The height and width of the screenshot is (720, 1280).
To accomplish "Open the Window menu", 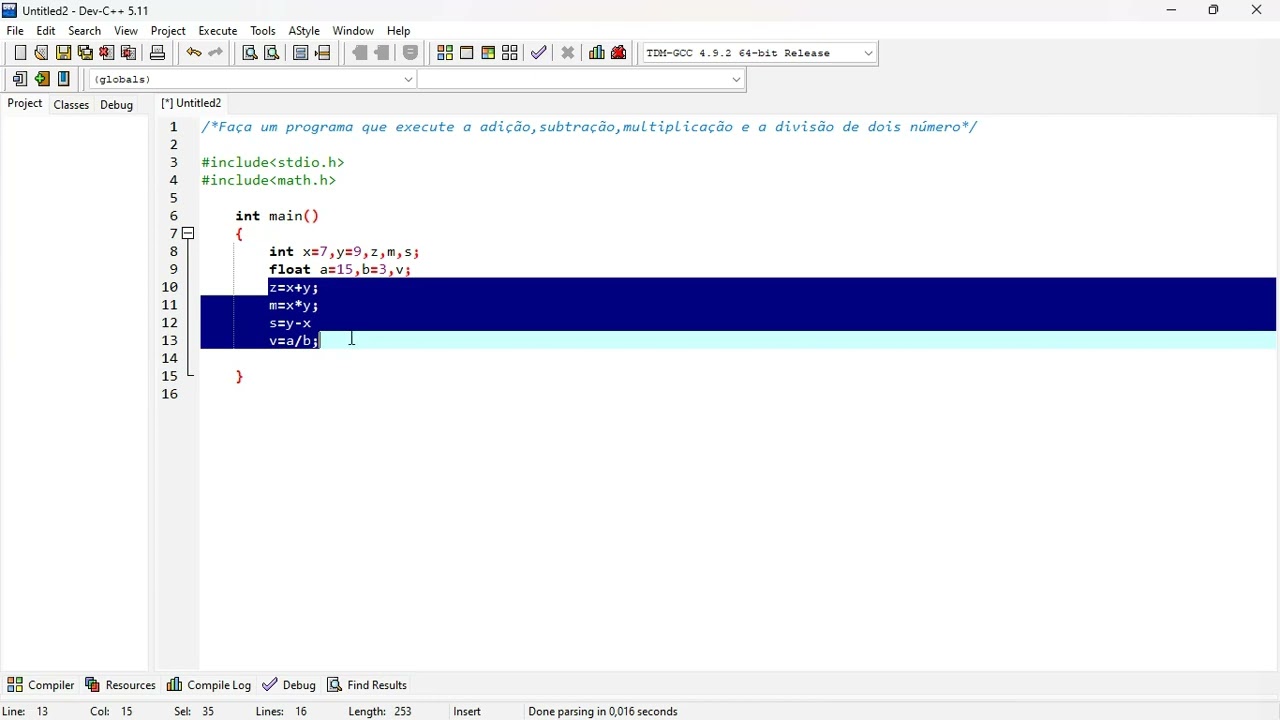I will click(x=353, y=31).
